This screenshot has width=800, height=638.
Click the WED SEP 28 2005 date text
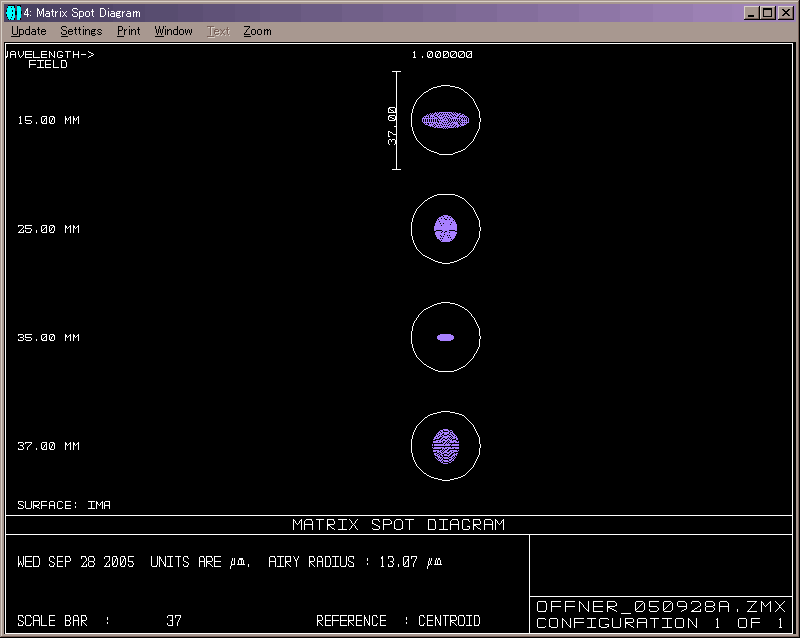coord(76,562)
